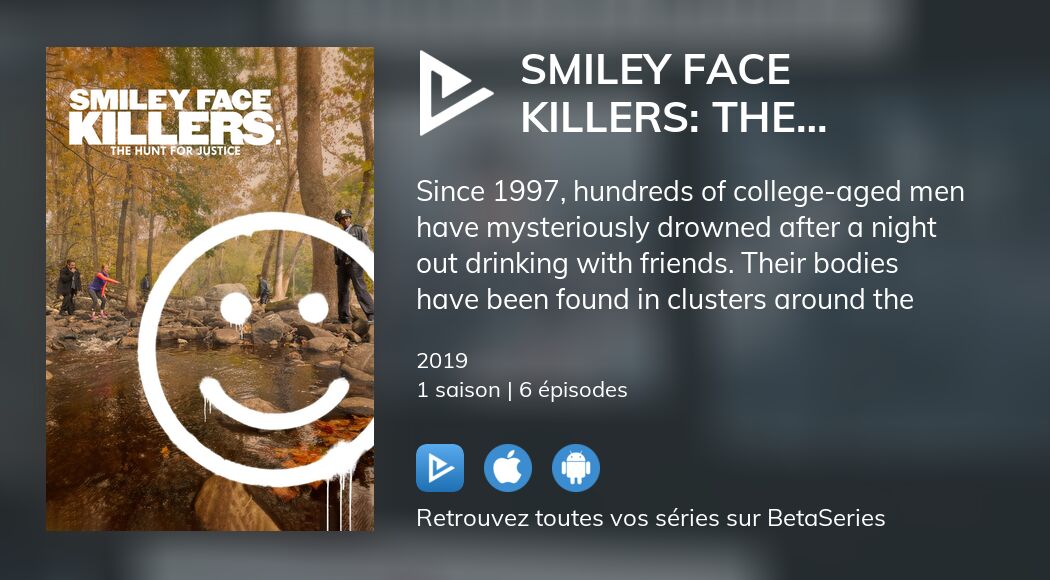The width and height of the screenshot is (1050, 580).
Task: Select the Android robot icon
Action: click(x=576, y=468)
